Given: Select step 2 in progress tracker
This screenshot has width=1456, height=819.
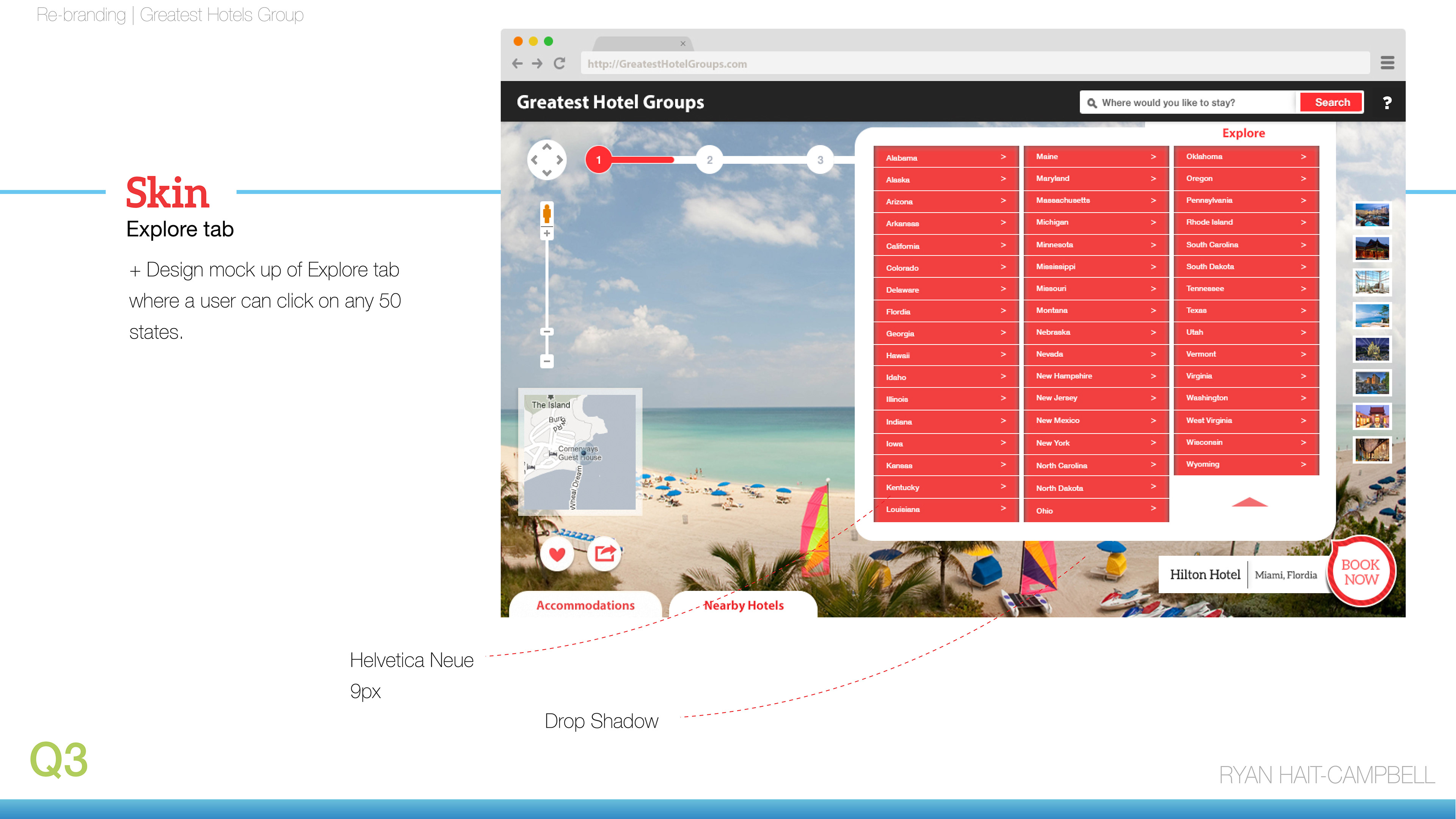Looking at the screenshot, I should (x=709, y=160).
